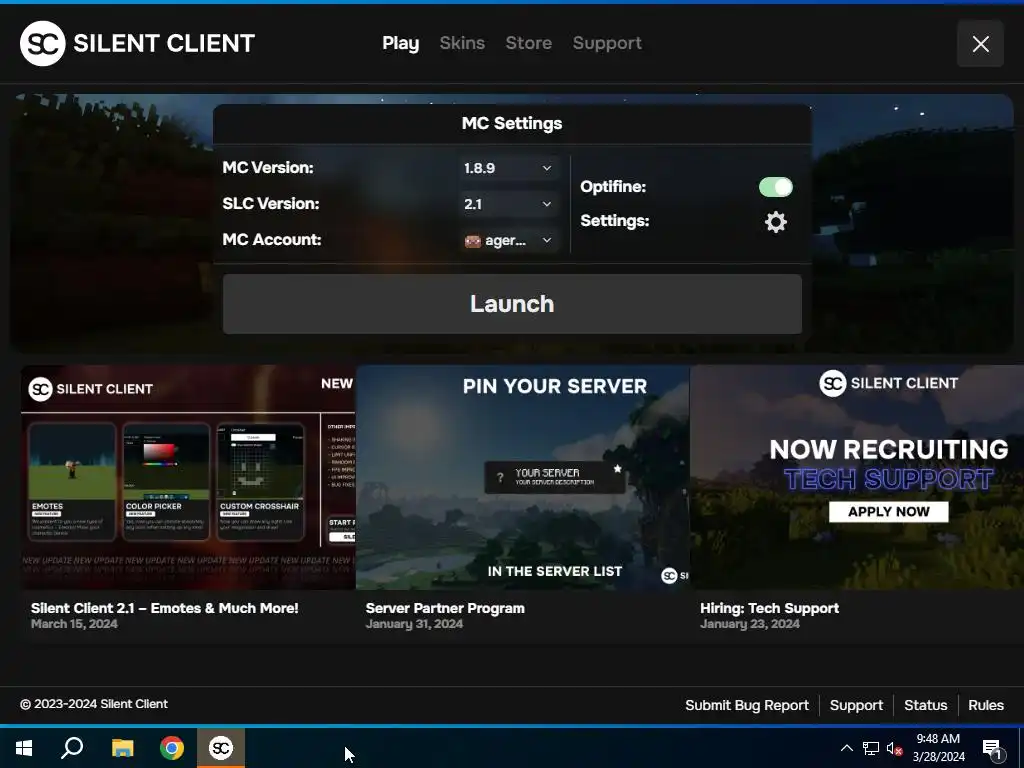Click the Launch button
This screenshot has height=768, width=1024.
pos(512,304)
